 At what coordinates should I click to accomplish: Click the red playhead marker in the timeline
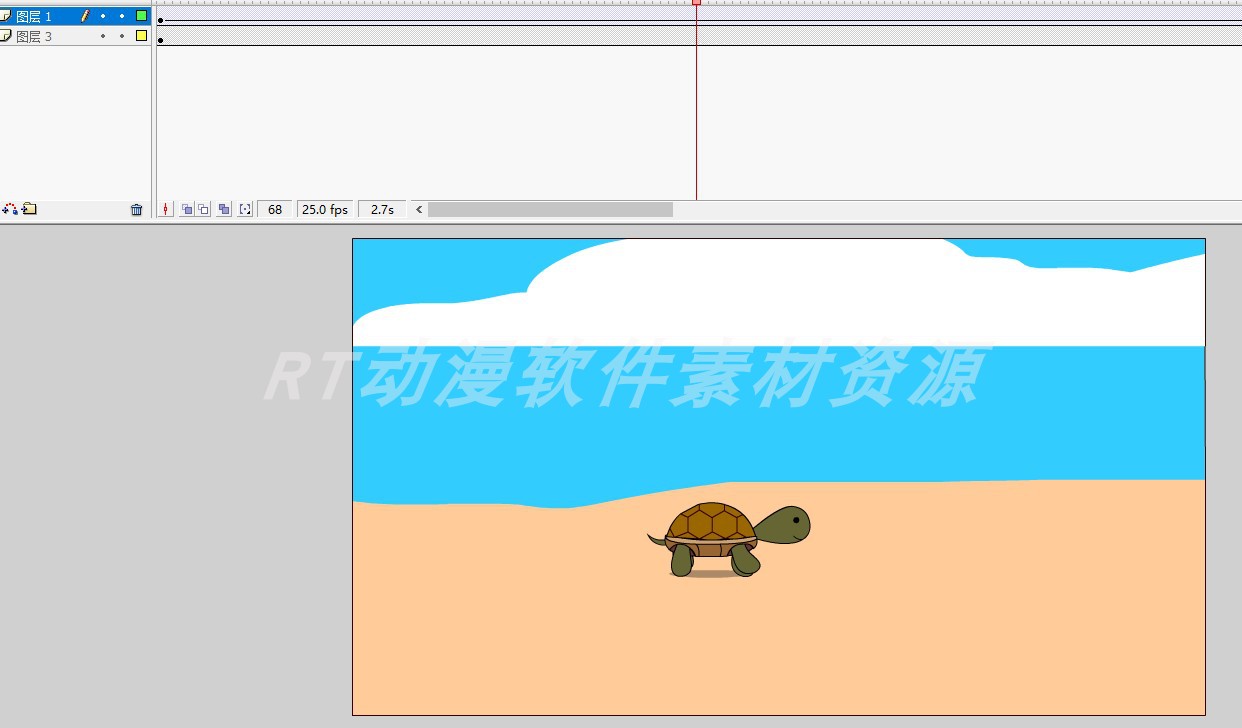point(696,4)
